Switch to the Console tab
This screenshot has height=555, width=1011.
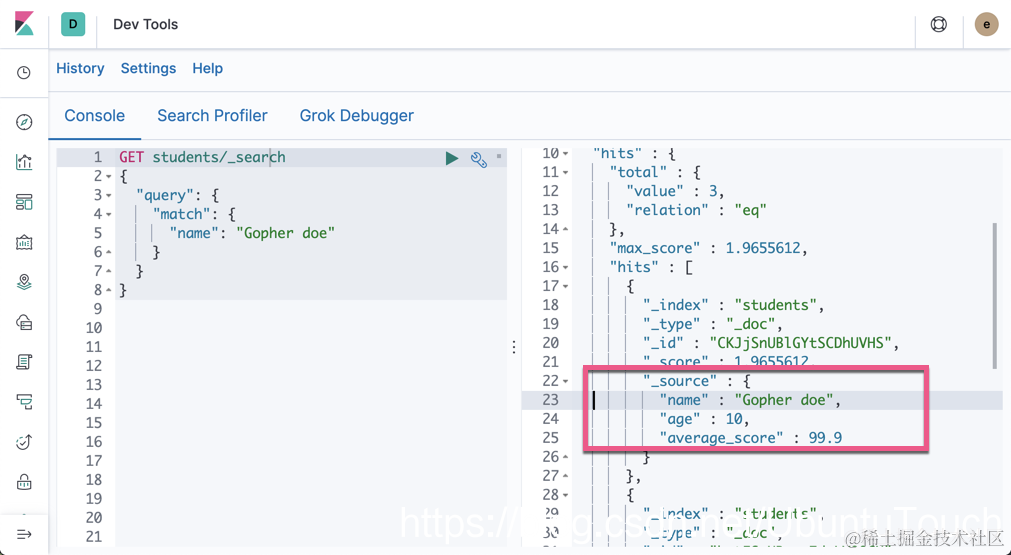(95, 115)
